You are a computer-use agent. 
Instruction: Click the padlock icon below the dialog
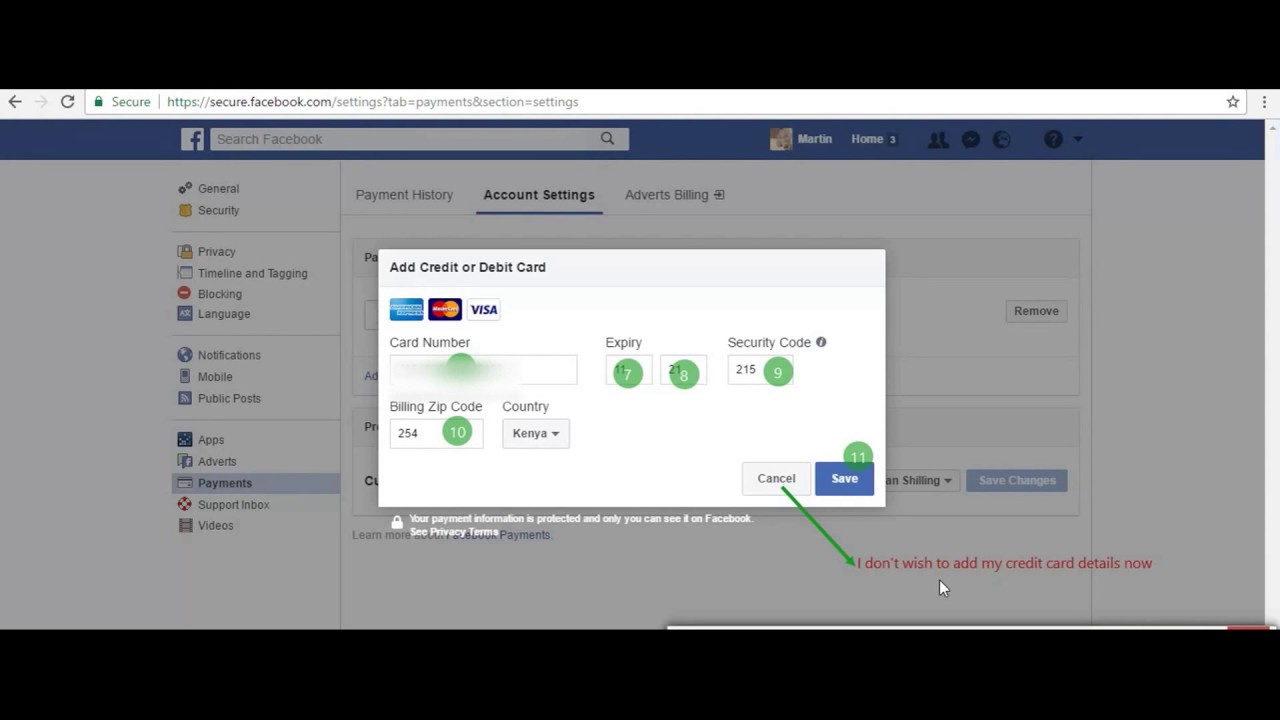397,522
